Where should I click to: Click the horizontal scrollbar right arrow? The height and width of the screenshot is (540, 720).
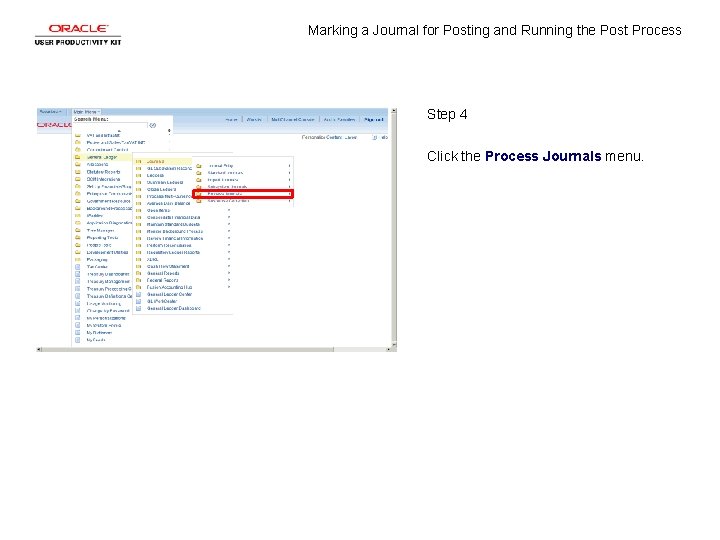click(x=388, y=349)
